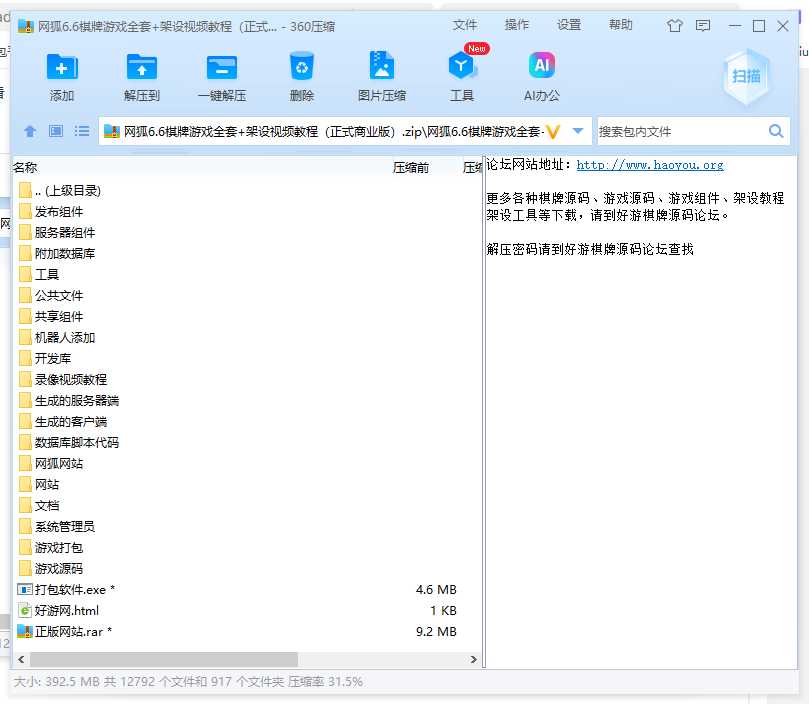The height and width of the screenshot is (704, 809).
Task: Open the 设置 menu
Action: (569, 25)
